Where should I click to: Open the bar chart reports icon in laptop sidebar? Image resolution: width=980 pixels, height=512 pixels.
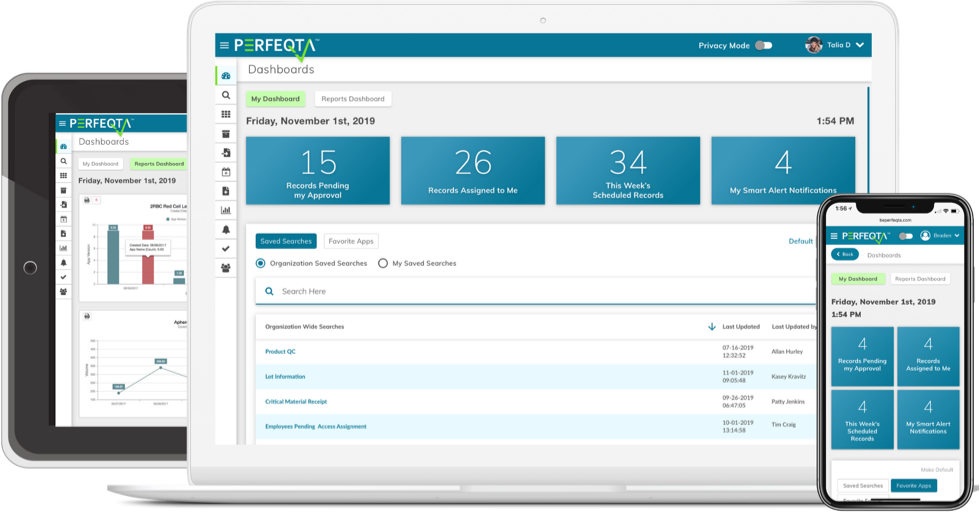coord(226,210)
